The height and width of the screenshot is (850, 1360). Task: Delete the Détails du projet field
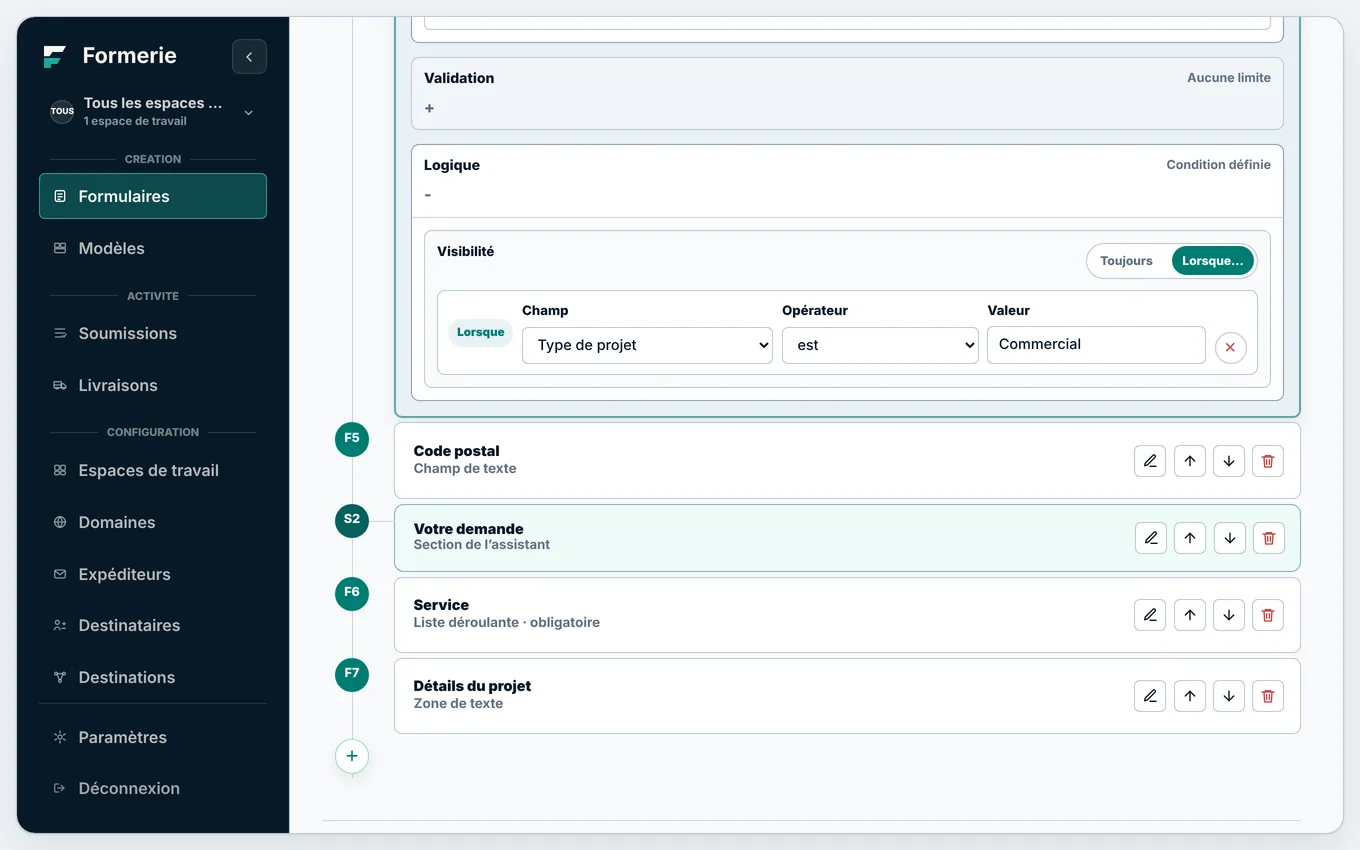tap(1268, 696)
